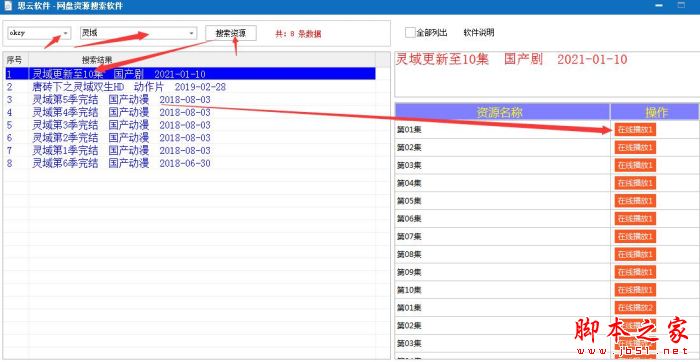Click 在线播放1 for 第10集
Image resolution: width=700 pixels, height=362 pixels.
point(635,290)
